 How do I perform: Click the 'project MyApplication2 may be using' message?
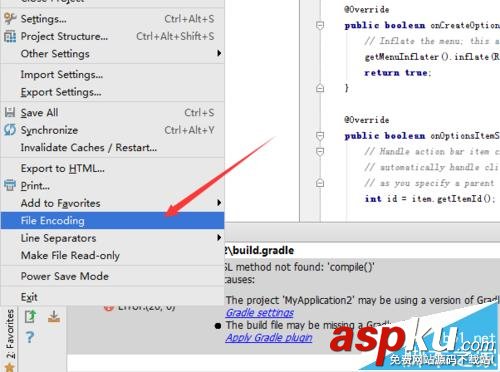pyautogui.click(x=362, y=300)
